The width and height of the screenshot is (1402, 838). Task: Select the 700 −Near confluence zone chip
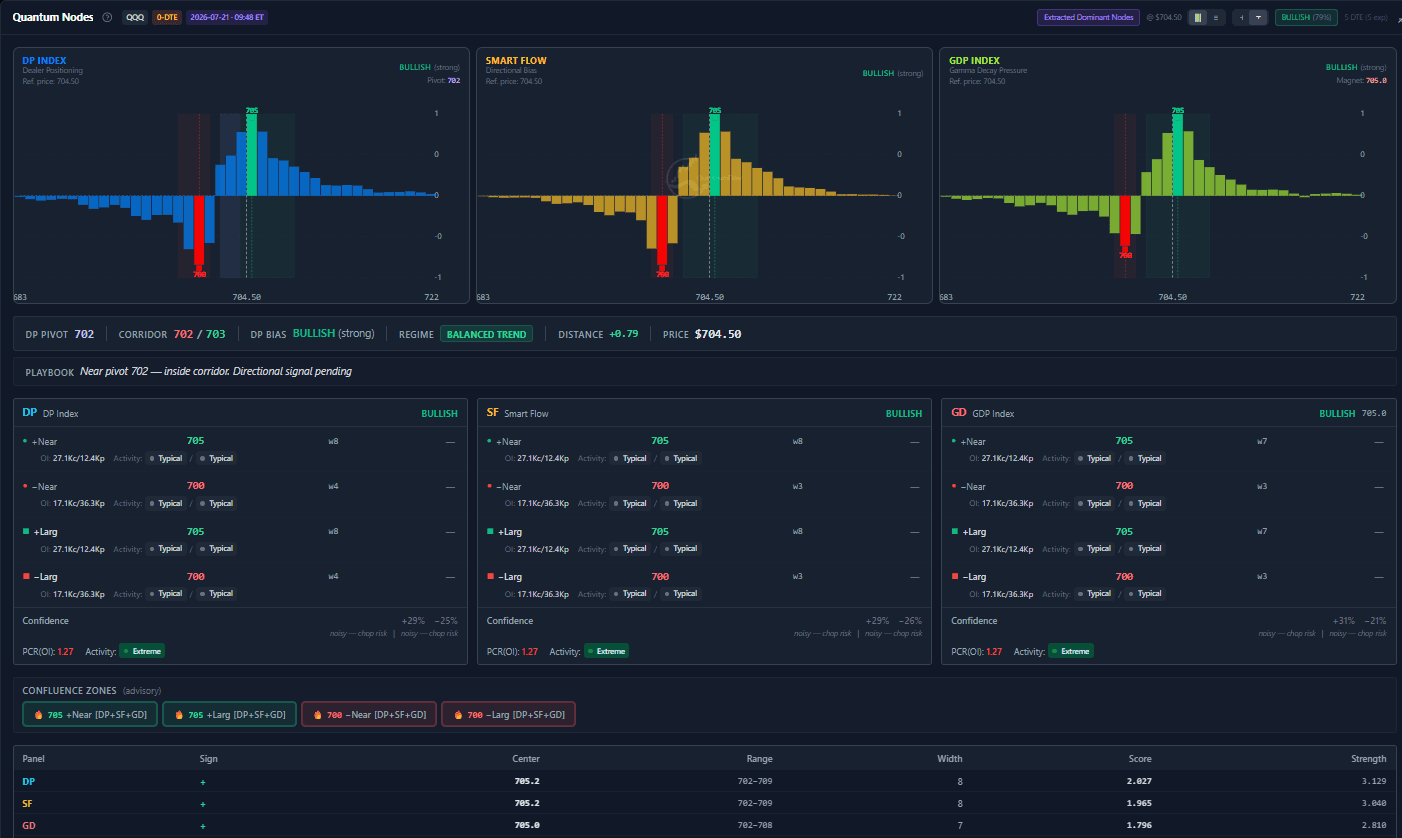(x=369, y=715)
